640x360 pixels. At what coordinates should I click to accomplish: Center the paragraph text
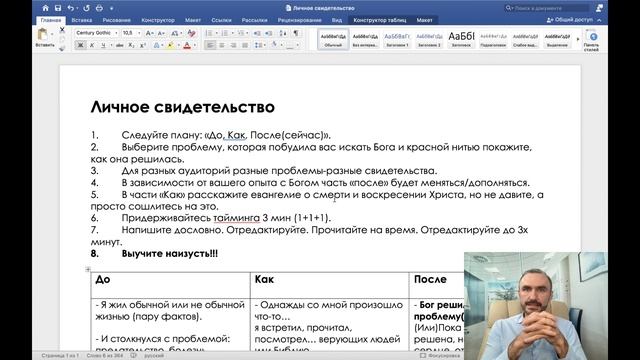point(222,45)
